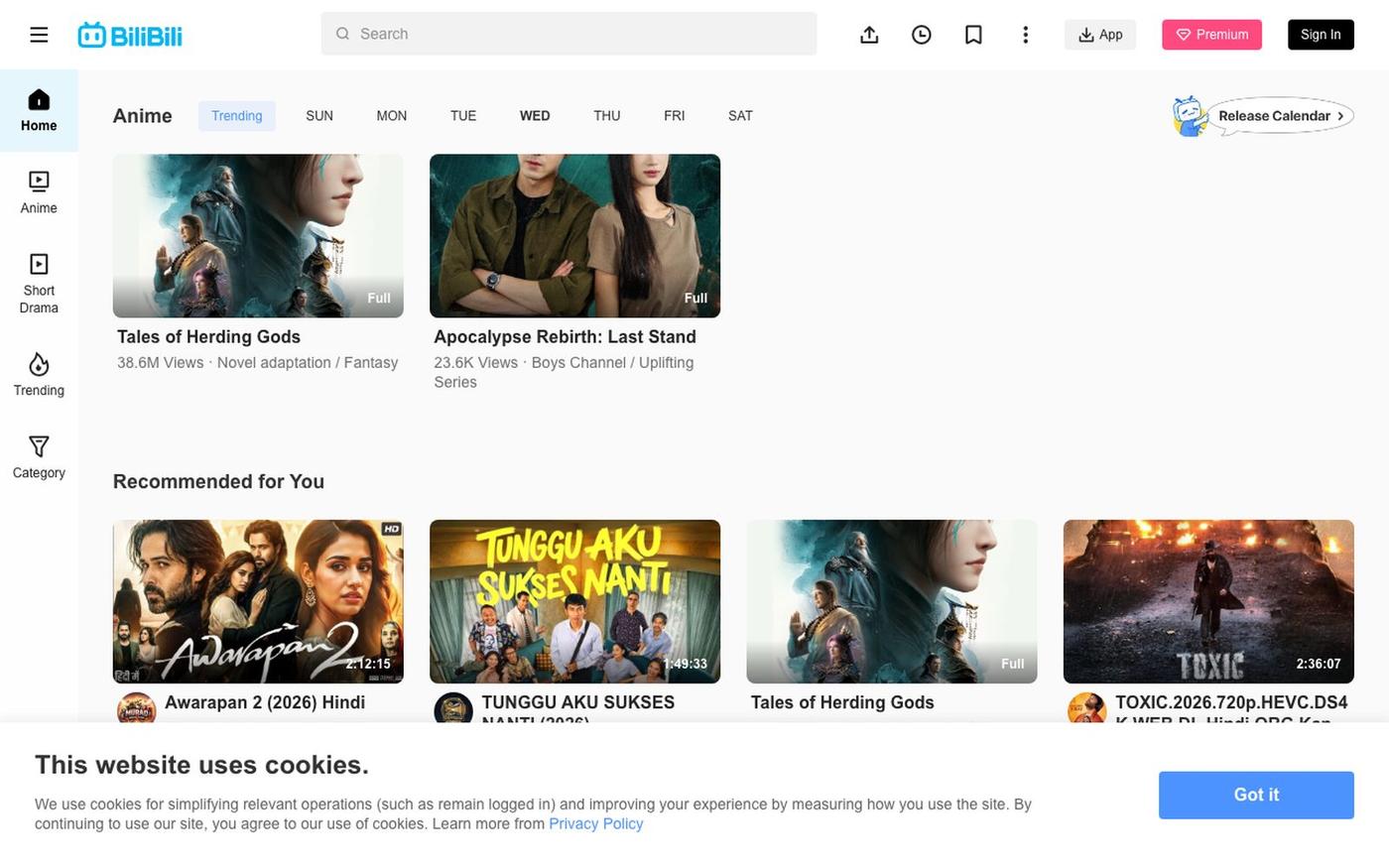Screen dimensions: 1389x868
Task: Open the Privacy Policy link
Action: click(596, 824)
